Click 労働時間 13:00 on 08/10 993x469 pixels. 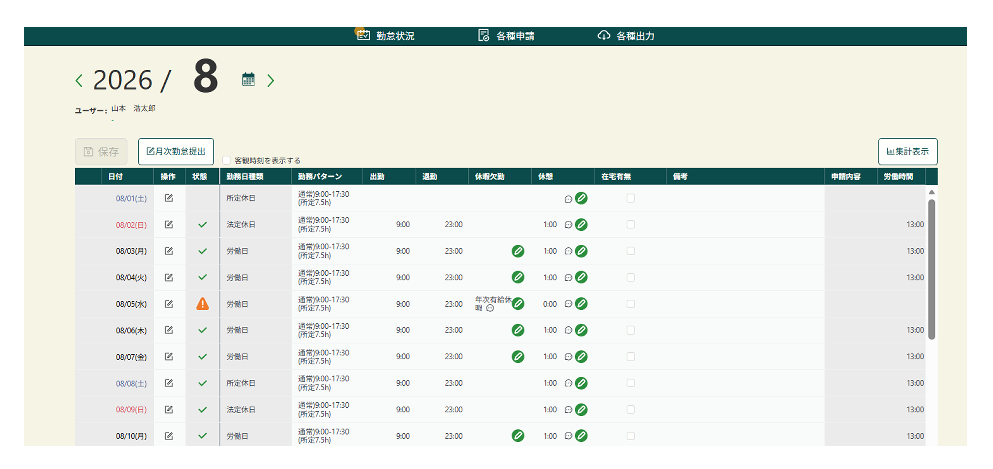915,435
